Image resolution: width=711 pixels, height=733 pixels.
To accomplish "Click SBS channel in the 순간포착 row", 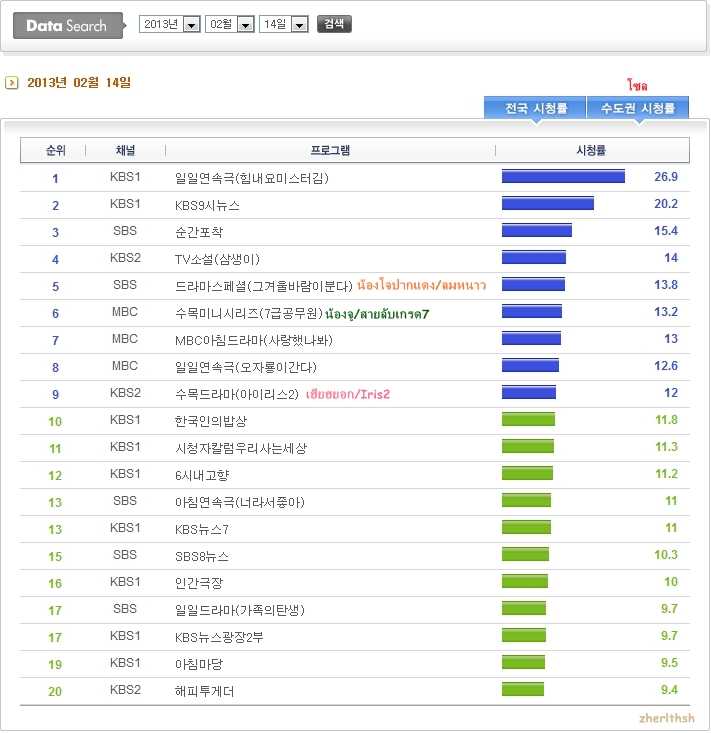I will pos(125,231).
